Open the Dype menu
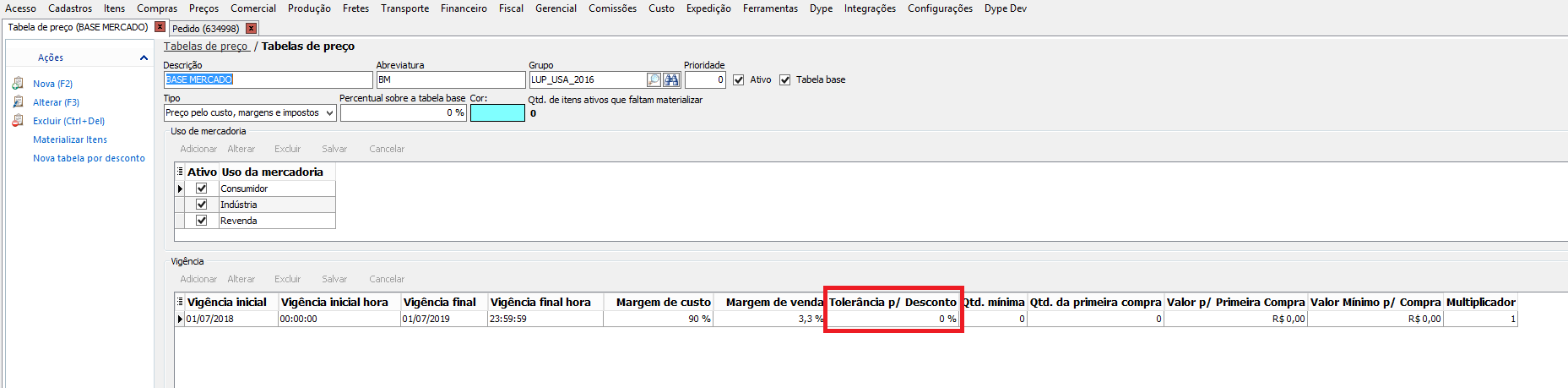Viewport: 1568px width, 388px height. [821, 8]
